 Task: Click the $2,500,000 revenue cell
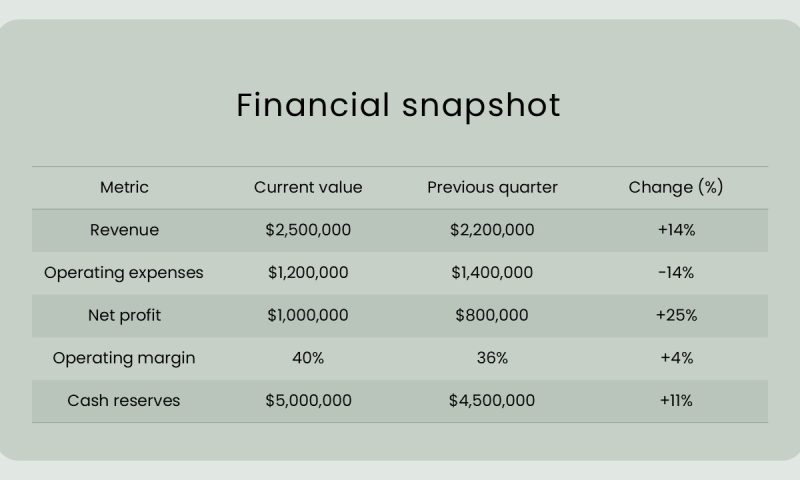pyautogui.click(x=308, y=230)
